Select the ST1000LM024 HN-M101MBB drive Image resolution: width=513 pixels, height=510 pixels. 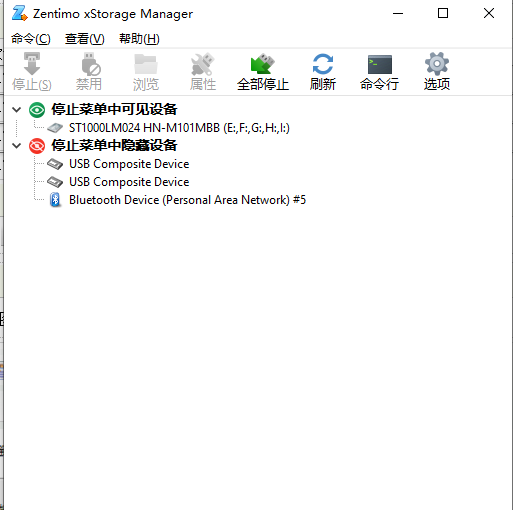[x=179, y=128]
